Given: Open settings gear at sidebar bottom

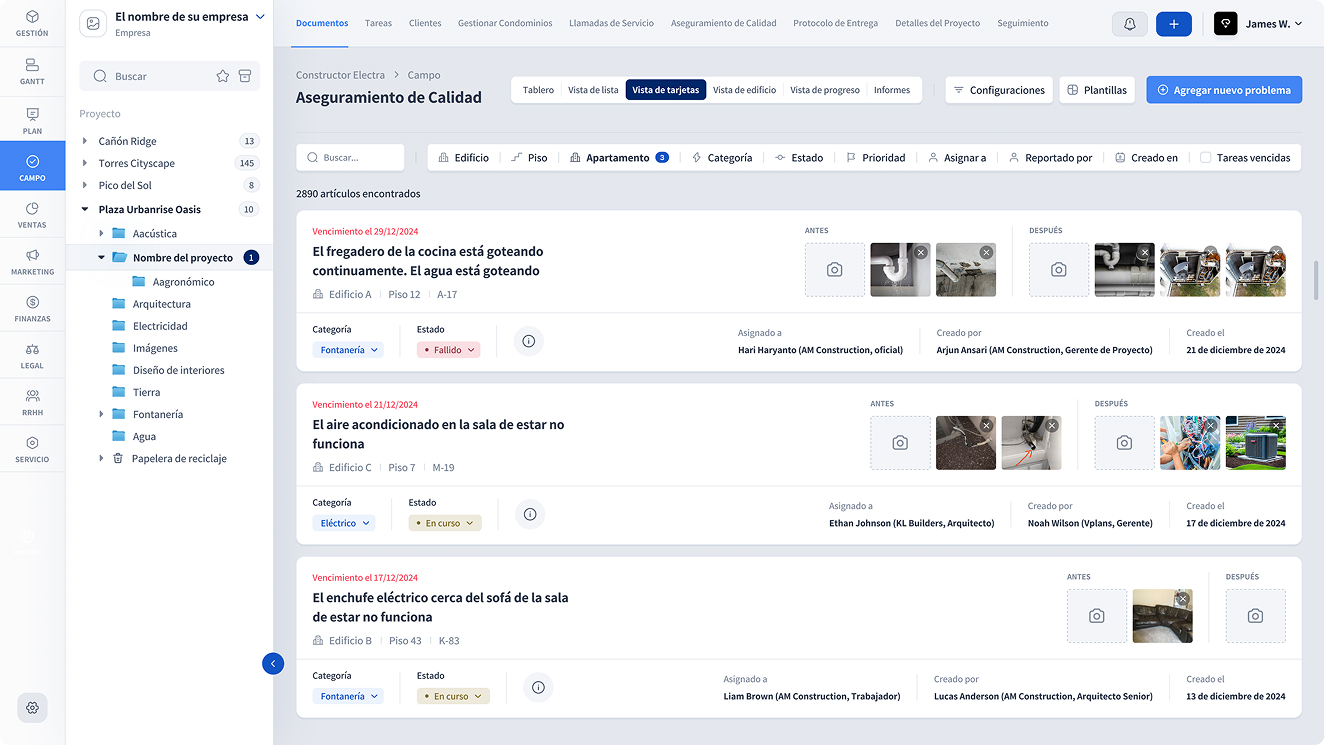Looking at the screenshot, I should tap(32, 707).
